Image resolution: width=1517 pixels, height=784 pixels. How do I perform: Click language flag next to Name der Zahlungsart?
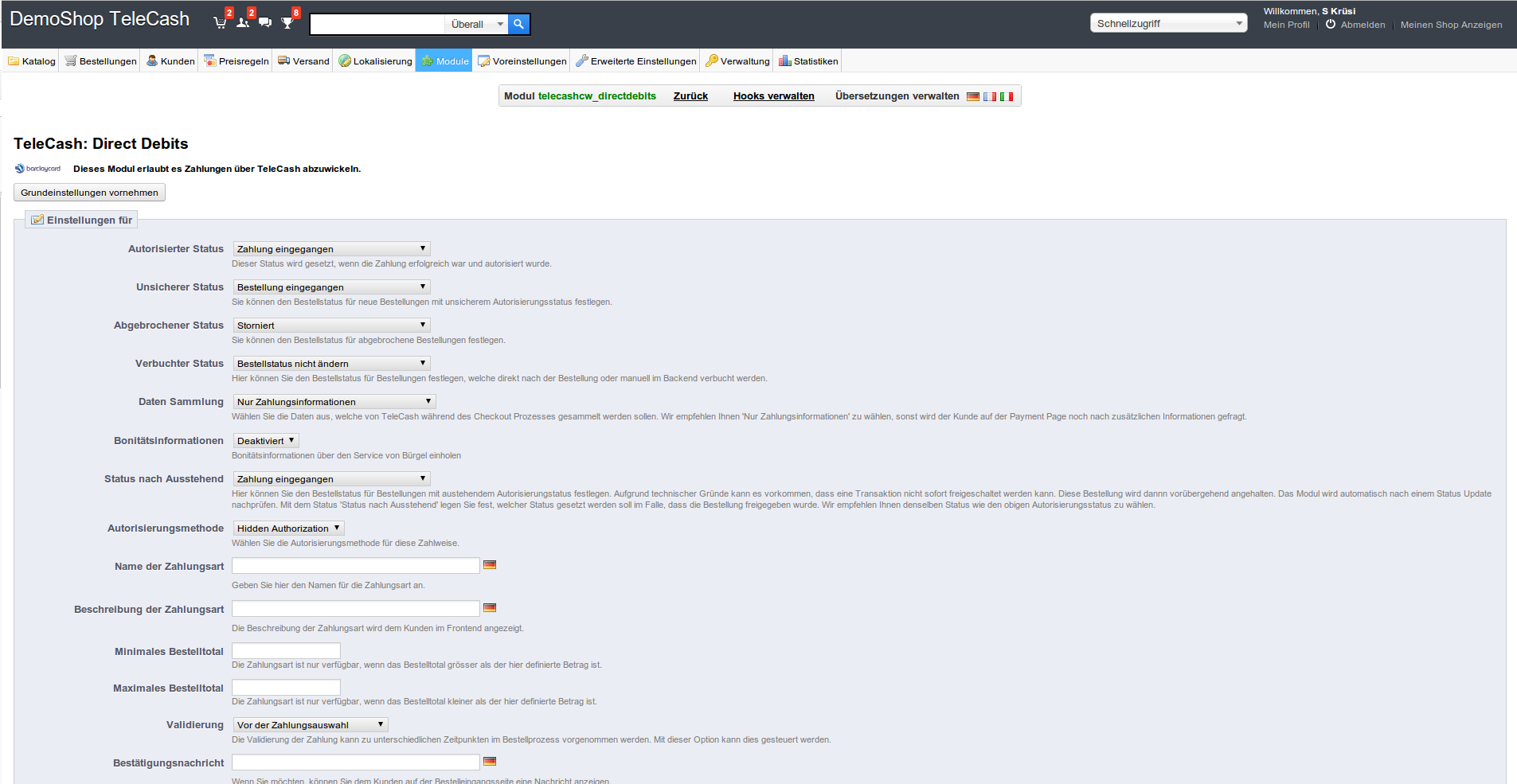(490, 565)
